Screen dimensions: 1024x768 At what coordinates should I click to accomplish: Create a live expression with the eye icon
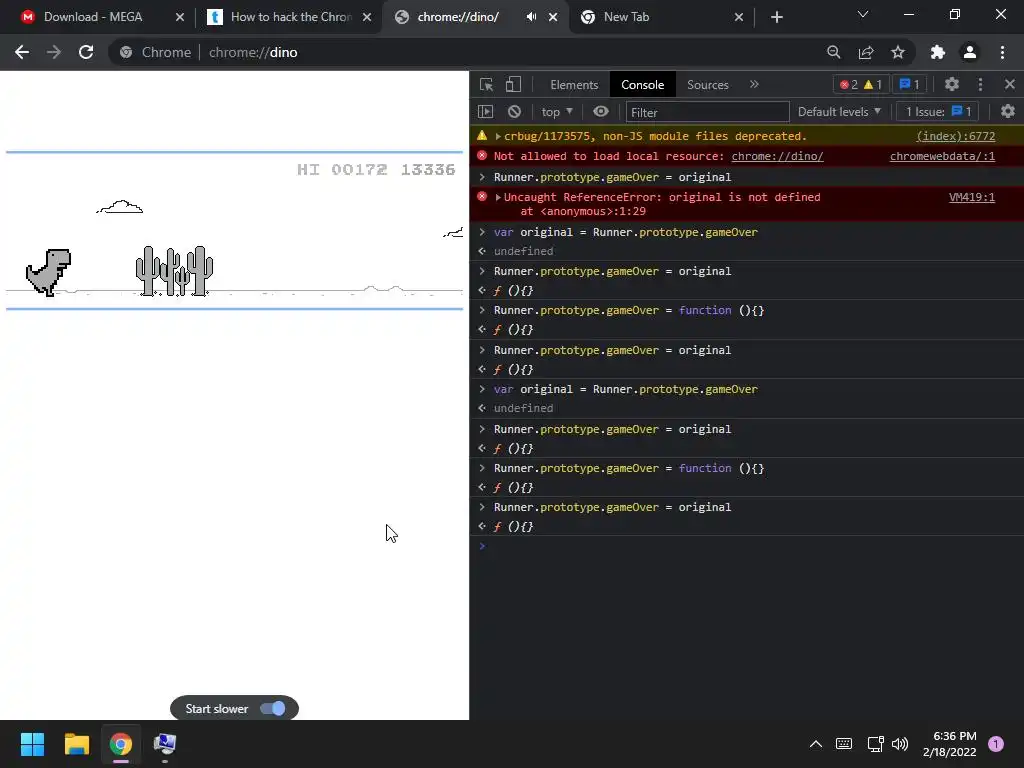pos(601,112)
